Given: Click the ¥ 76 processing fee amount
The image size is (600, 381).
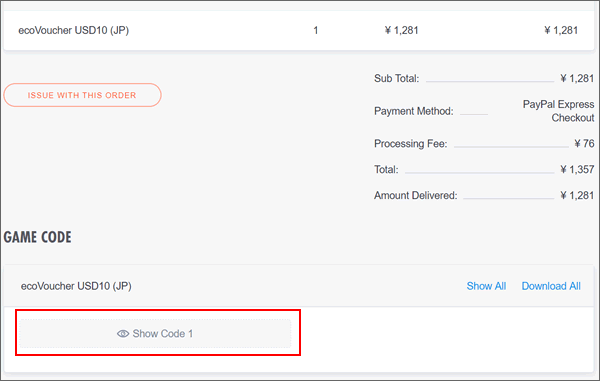Looking at the screenshot, I should tap(584, 143).
